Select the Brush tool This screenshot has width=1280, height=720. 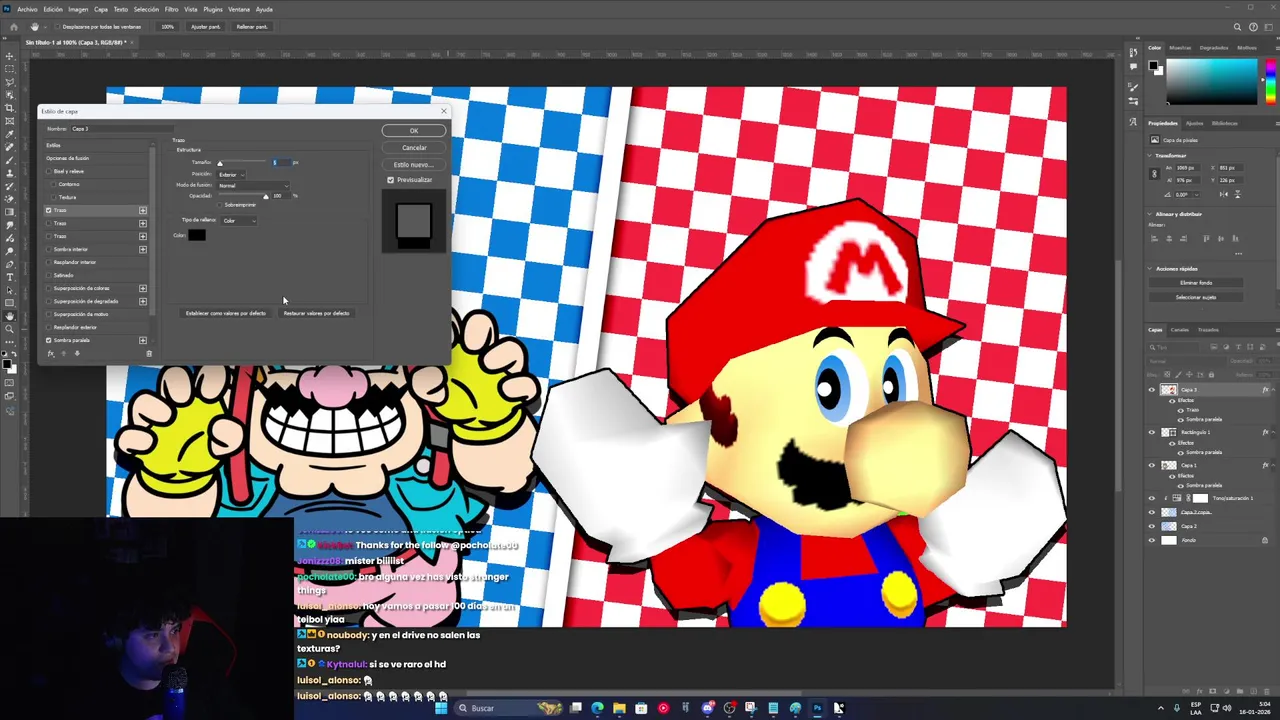click(x=9, y=160)
